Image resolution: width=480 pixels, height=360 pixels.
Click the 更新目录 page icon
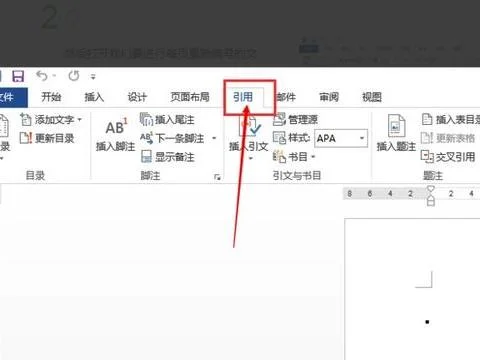pos(26,138)
